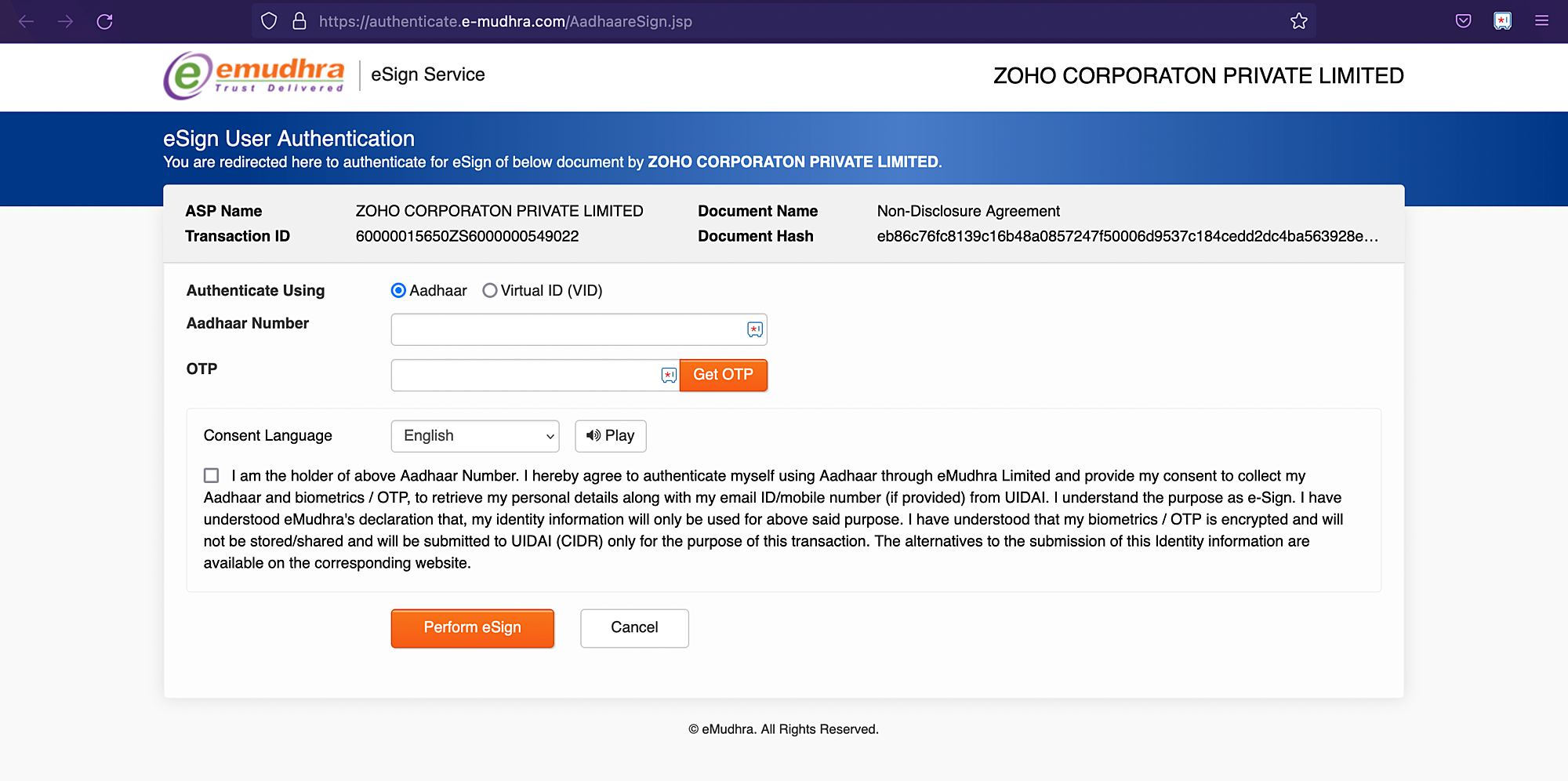Submit with Perform eSign button
The height and width of the screenshot is (781, 1568).
coord(472,628)
